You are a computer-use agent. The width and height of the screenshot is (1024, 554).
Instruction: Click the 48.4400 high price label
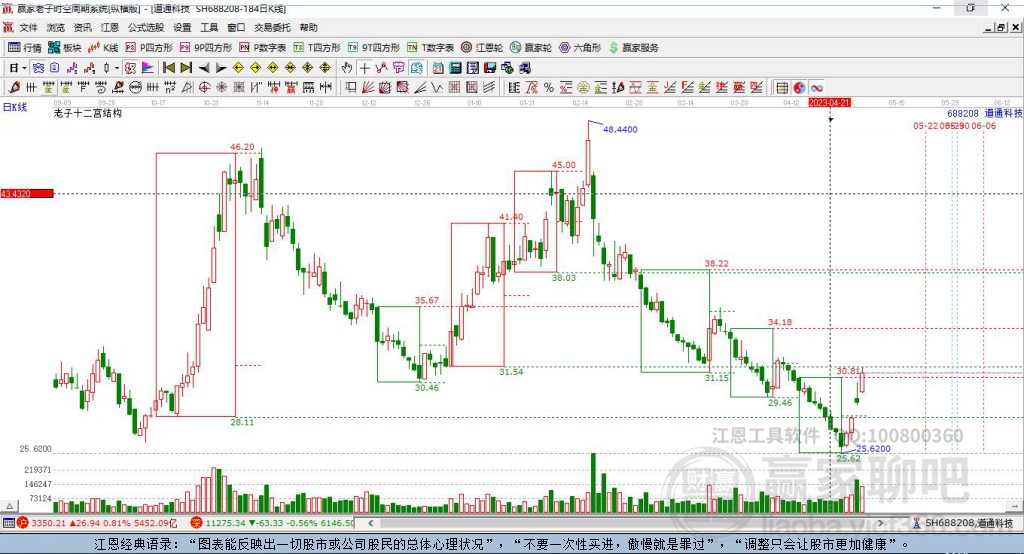pos(620,129)
